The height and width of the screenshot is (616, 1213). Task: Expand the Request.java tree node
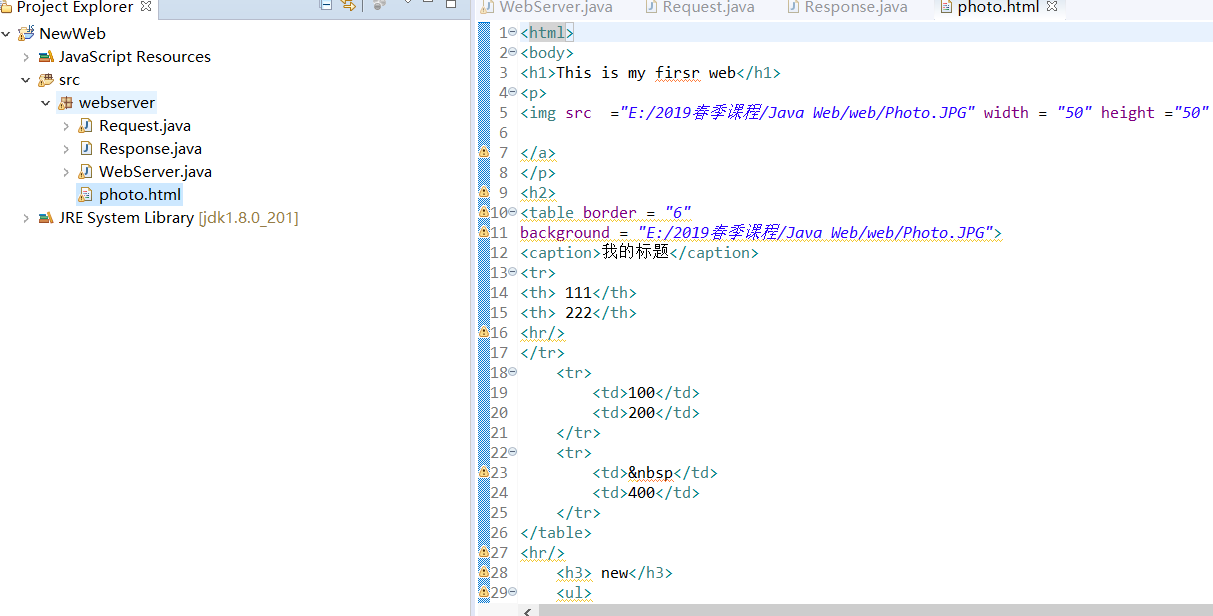(x=66, y=126)
